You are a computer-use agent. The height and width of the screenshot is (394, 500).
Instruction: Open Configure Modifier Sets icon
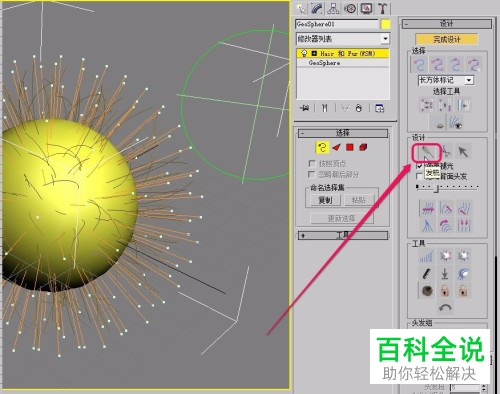tap(379, 108)
